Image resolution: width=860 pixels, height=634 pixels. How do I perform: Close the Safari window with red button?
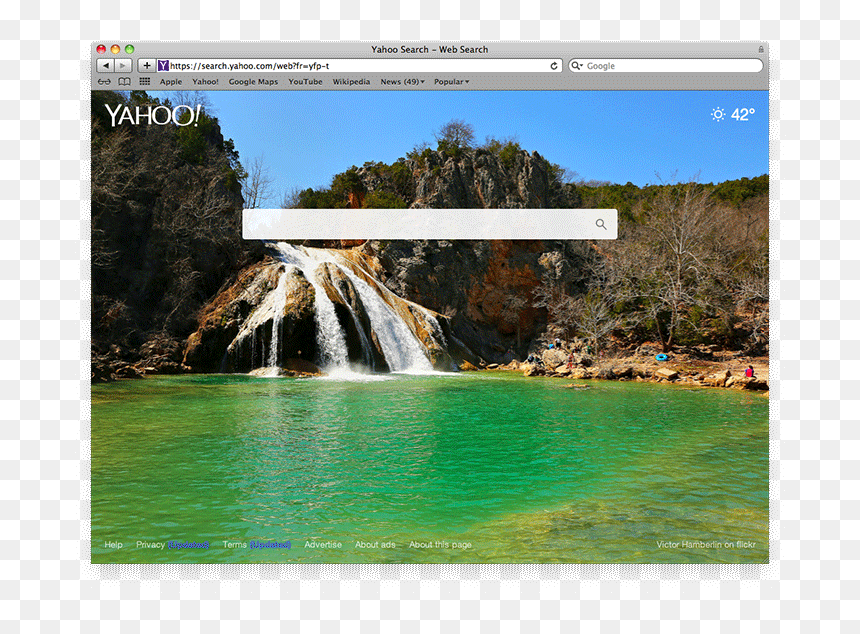tap(101, 49)
